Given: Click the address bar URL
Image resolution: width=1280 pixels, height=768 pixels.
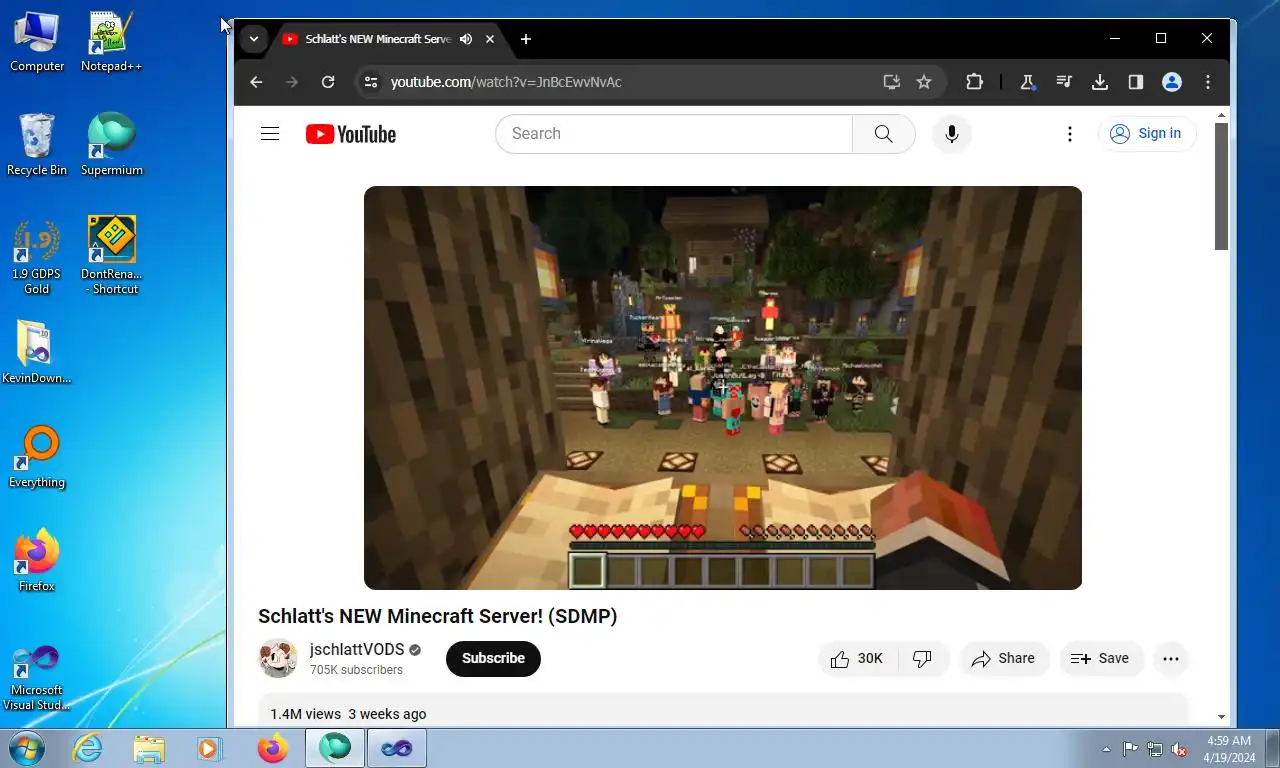Looking at the screenshot, I should (x=506, y=82).
